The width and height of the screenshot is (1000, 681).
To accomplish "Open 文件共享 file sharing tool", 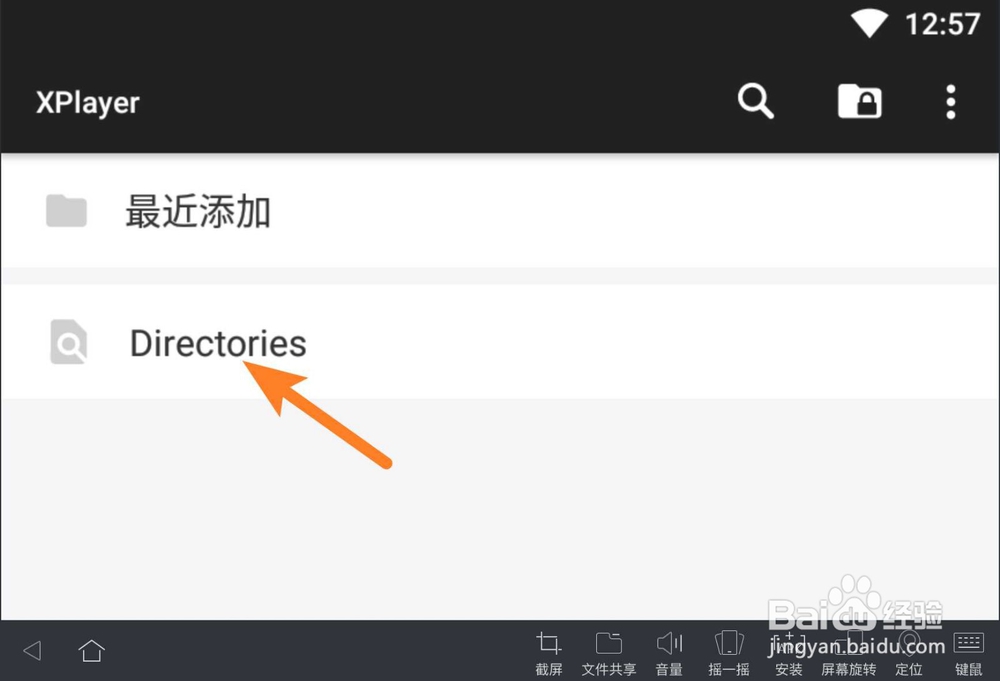I will pyautogui.click(x=608, y=653).
